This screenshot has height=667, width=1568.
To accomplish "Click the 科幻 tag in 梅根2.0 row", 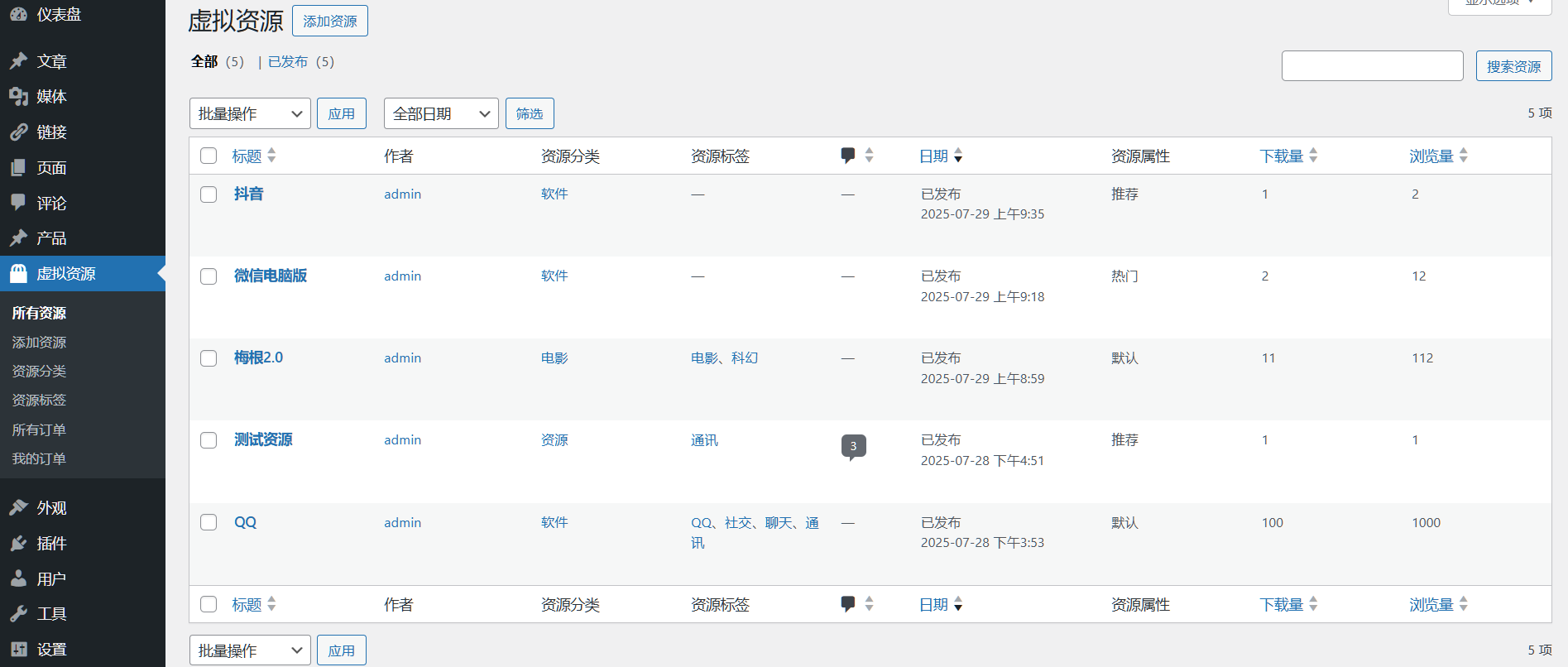I will pyautogui.click(x=745, y=357).
